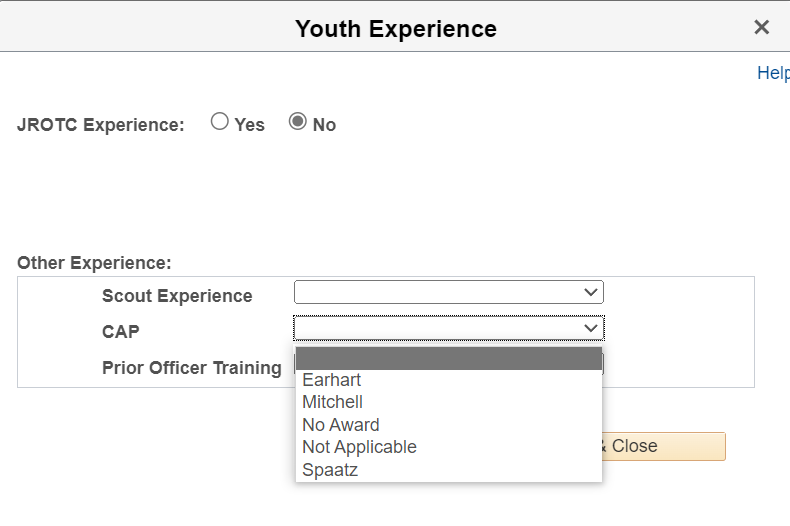
Task: Select the Spaatz award option
Action: 330,469
